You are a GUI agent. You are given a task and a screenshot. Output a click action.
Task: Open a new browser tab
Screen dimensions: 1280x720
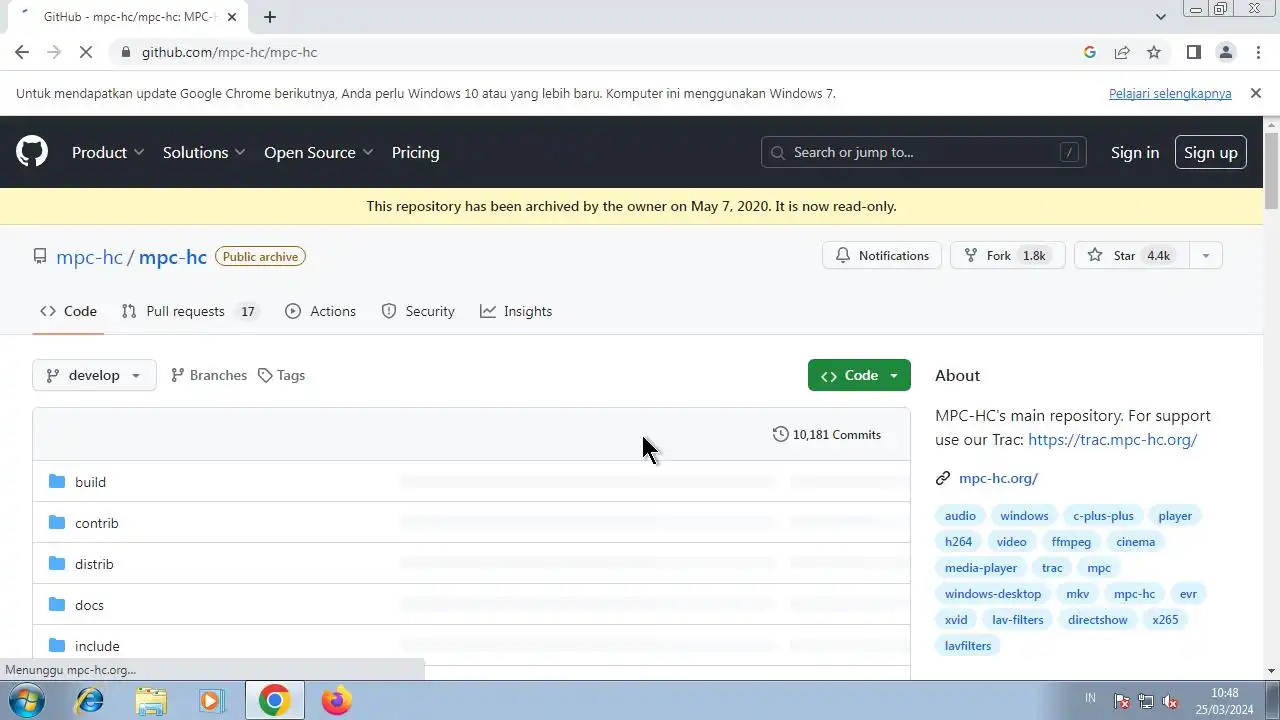coord(270,17)
